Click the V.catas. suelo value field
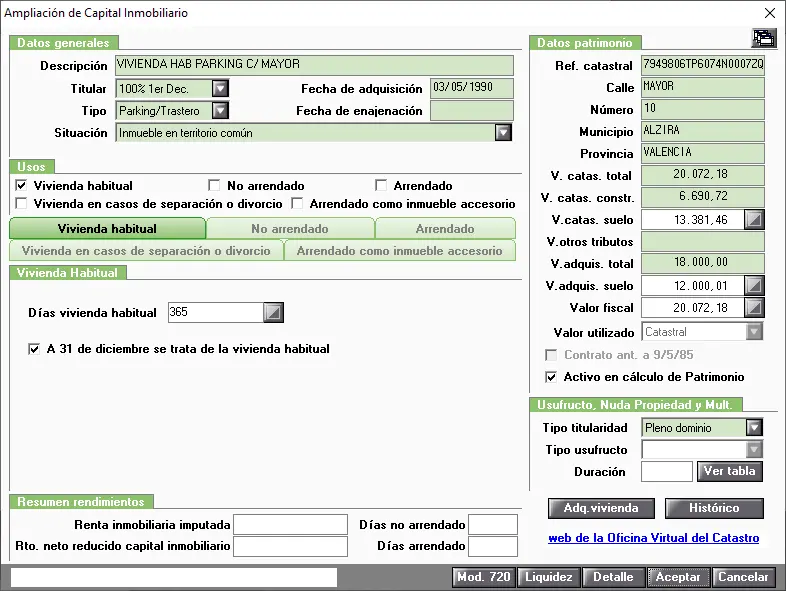This screenshot has height=591, width=786. (693, 220)
